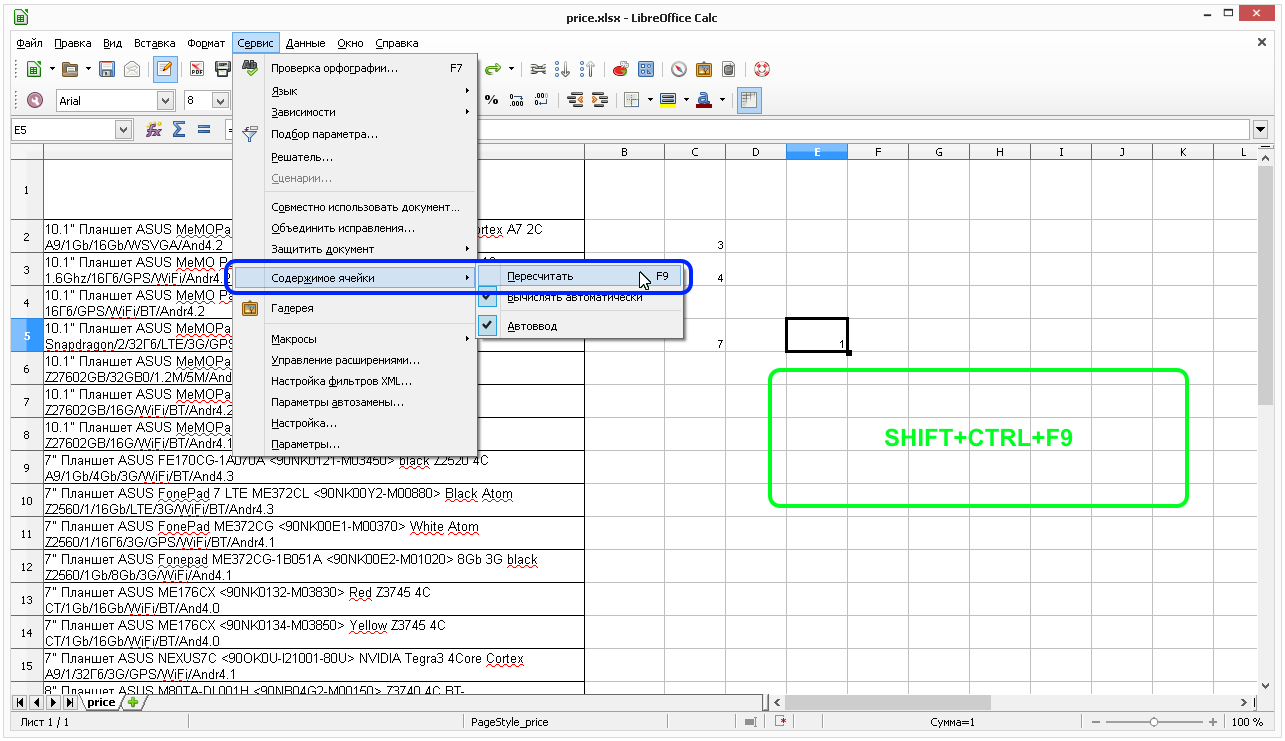Toggle Edit File mode pencil icon
Screen dimensions: 1285x741
tap(165, 70)
